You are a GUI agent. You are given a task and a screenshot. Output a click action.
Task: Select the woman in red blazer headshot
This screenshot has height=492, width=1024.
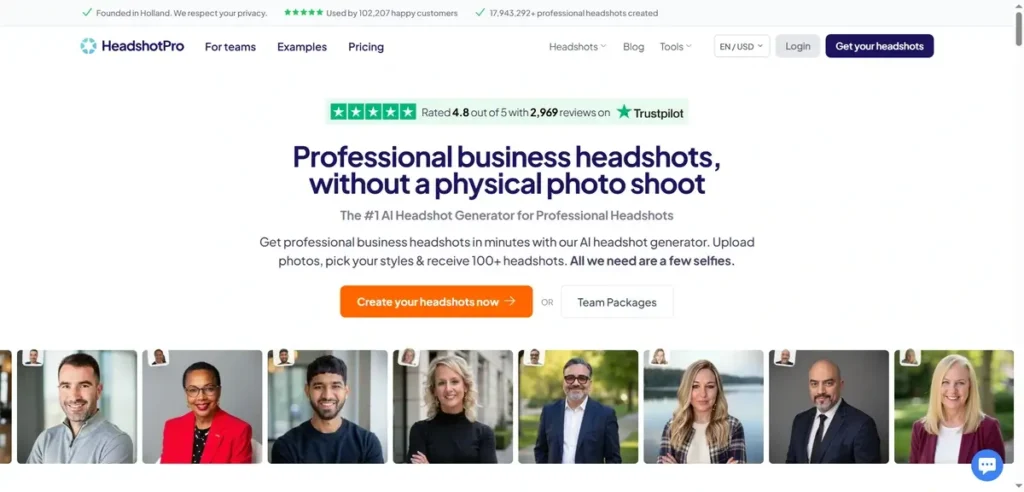coord(202,406)
